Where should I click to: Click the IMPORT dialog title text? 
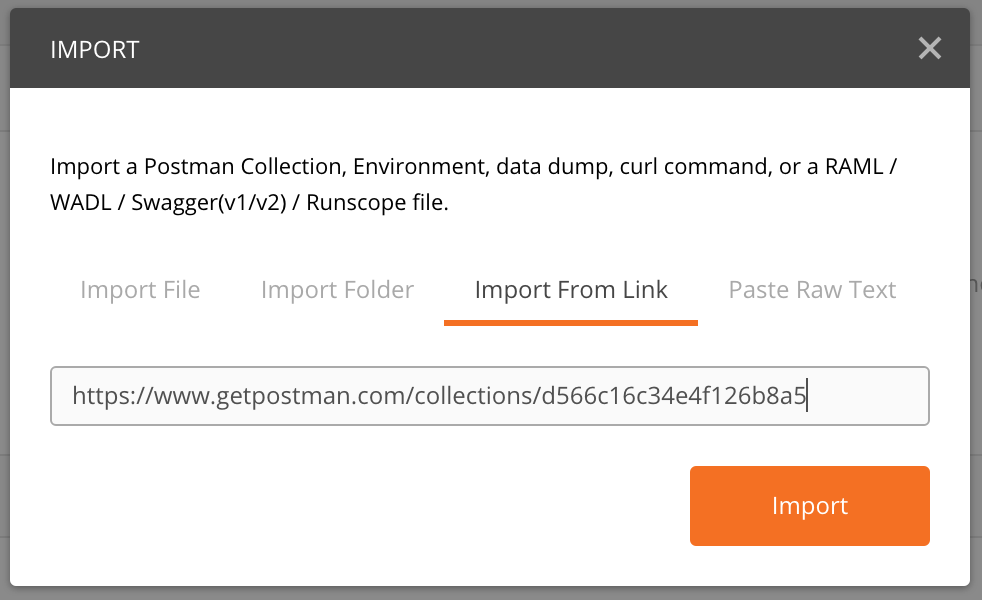94,49
